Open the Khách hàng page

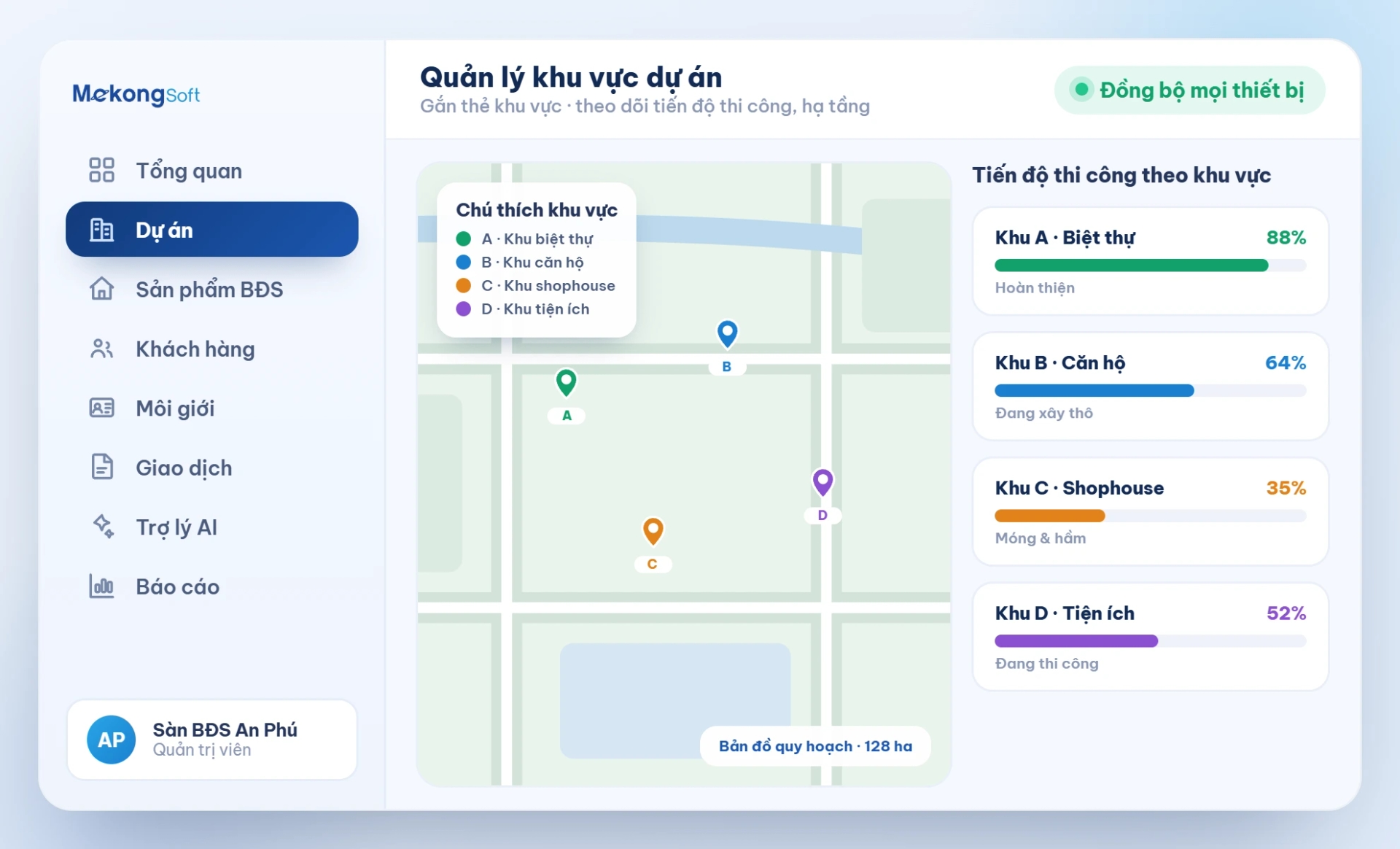(211, 349)
